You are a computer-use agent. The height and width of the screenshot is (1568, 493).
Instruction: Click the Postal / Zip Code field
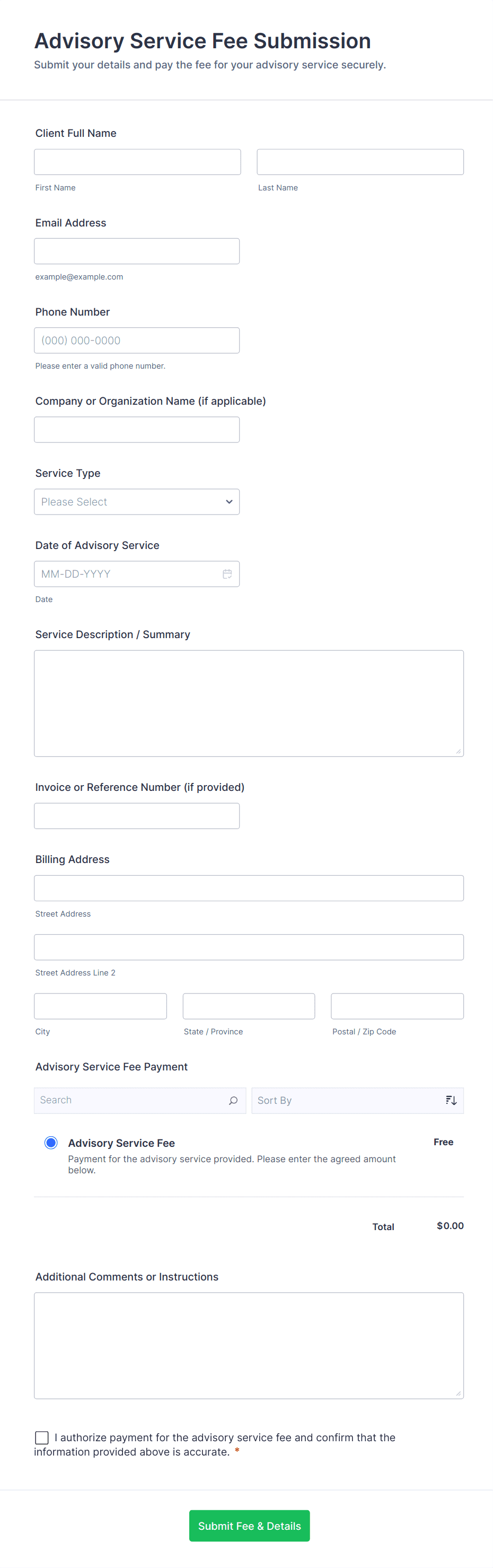(397, 1007)
